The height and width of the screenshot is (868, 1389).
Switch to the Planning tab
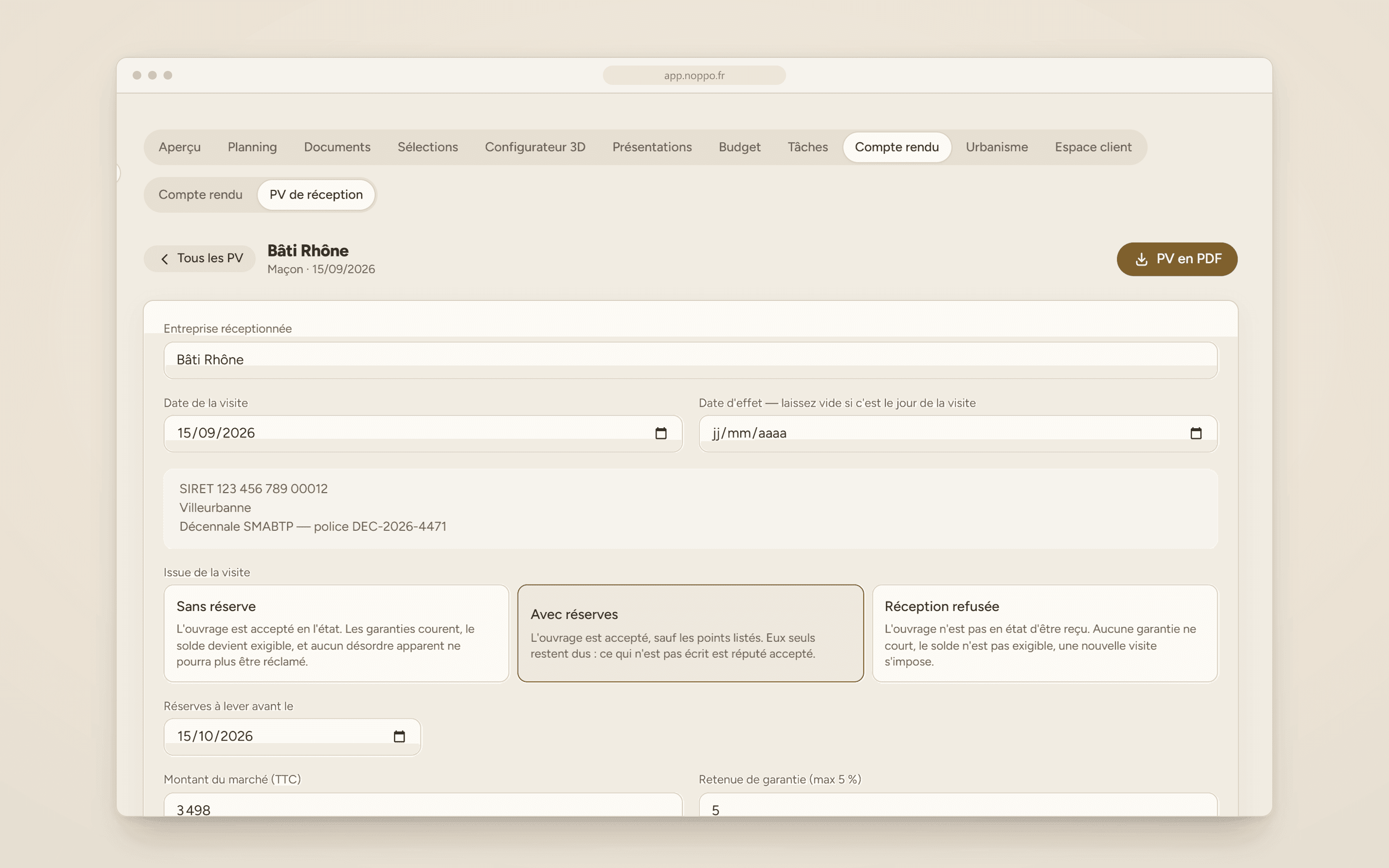tap(252, 147)
